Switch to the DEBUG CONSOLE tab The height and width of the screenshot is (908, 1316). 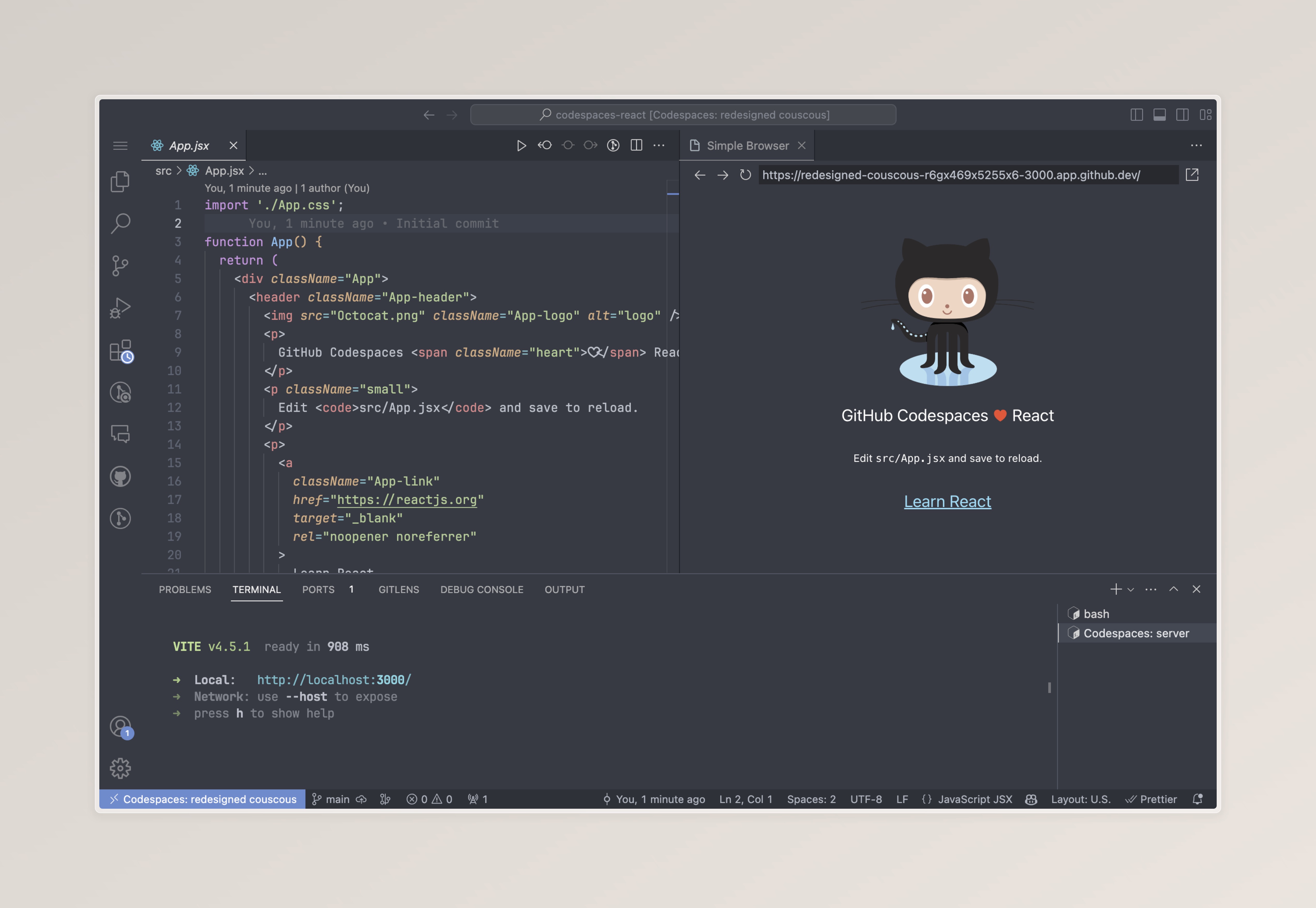pos(482,589)
